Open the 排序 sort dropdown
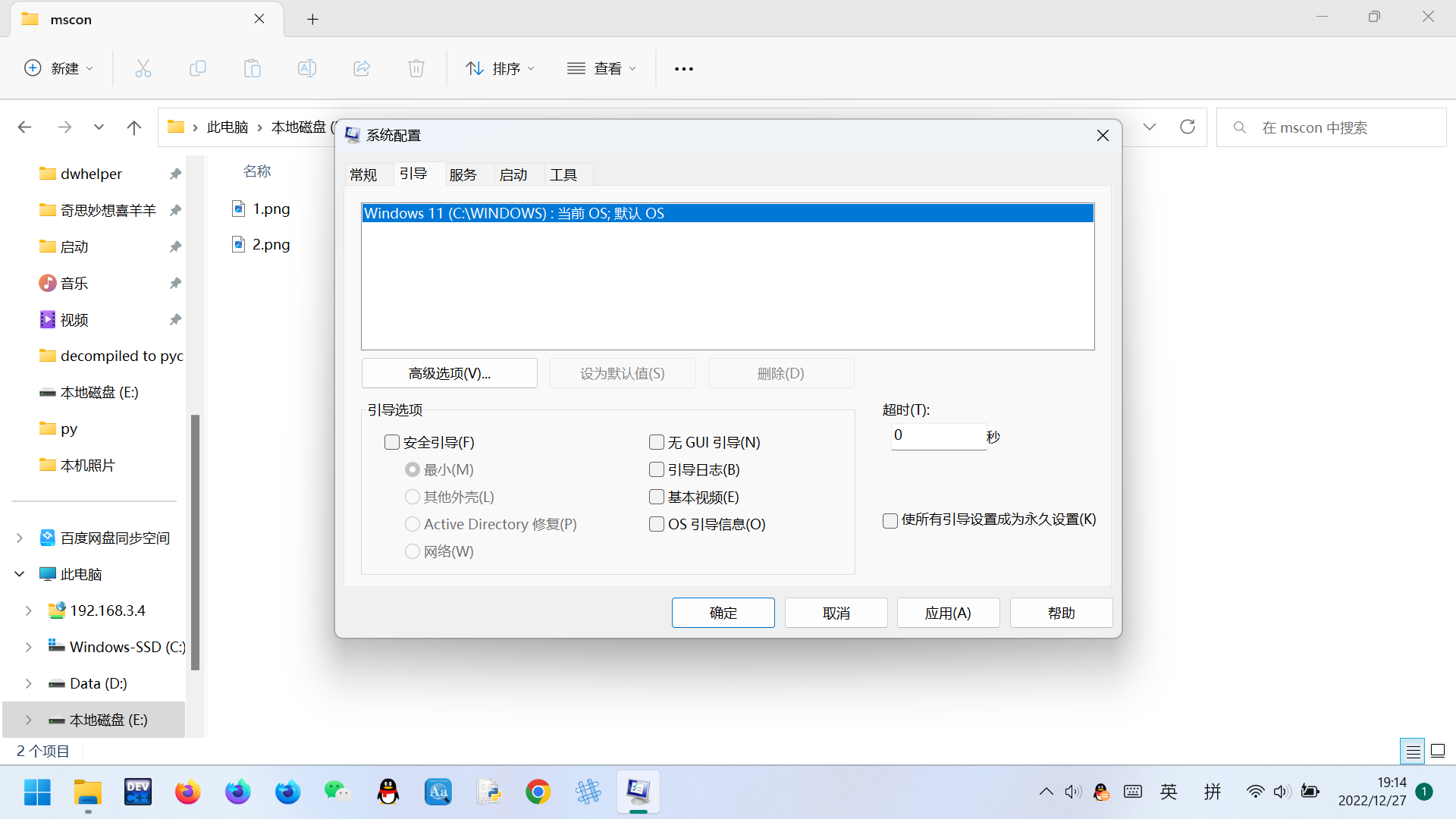The width and height of the screenshot is (1456, 819). (500, 68)
